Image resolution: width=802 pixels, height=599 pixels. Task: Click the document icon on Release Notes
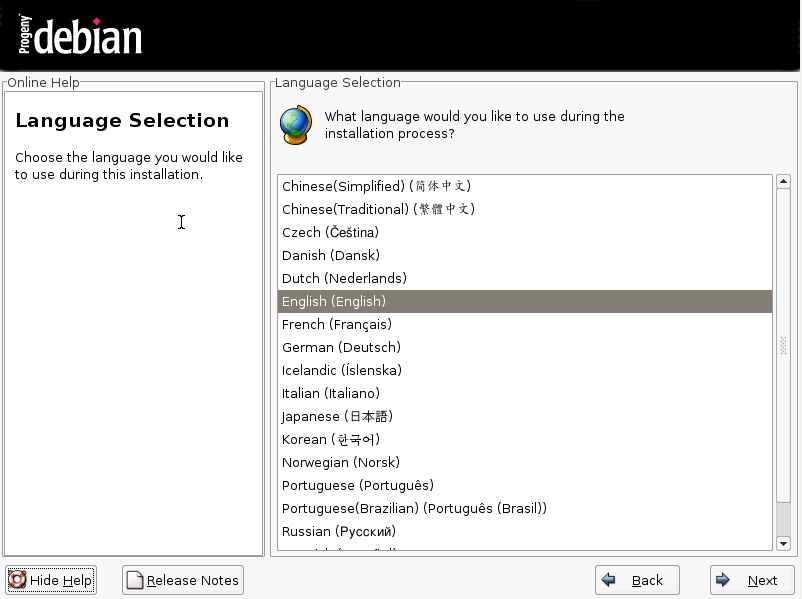click(x=135, y=580)
